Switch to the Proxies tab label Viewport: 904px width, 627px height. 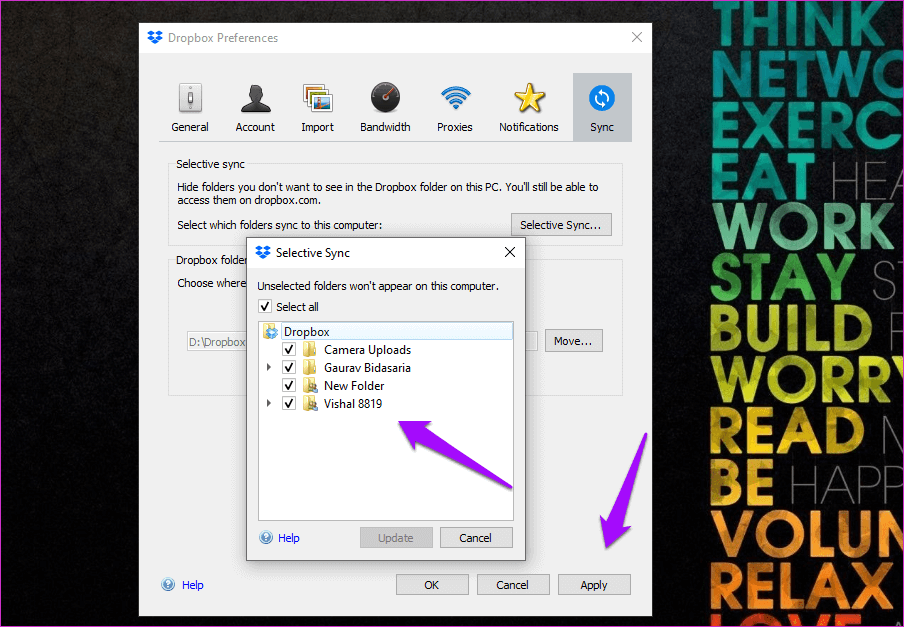(x=454, y=127)
